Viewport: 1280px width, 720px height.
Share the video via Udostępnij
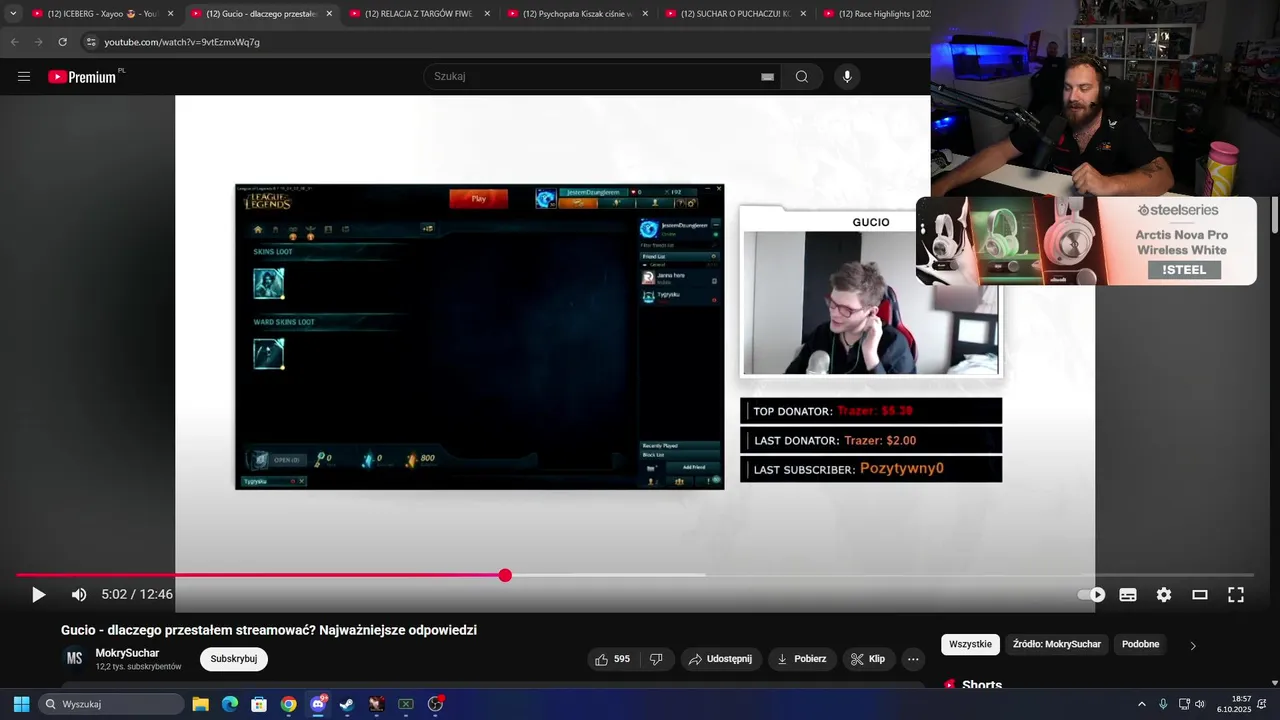(x=721, y=659)
